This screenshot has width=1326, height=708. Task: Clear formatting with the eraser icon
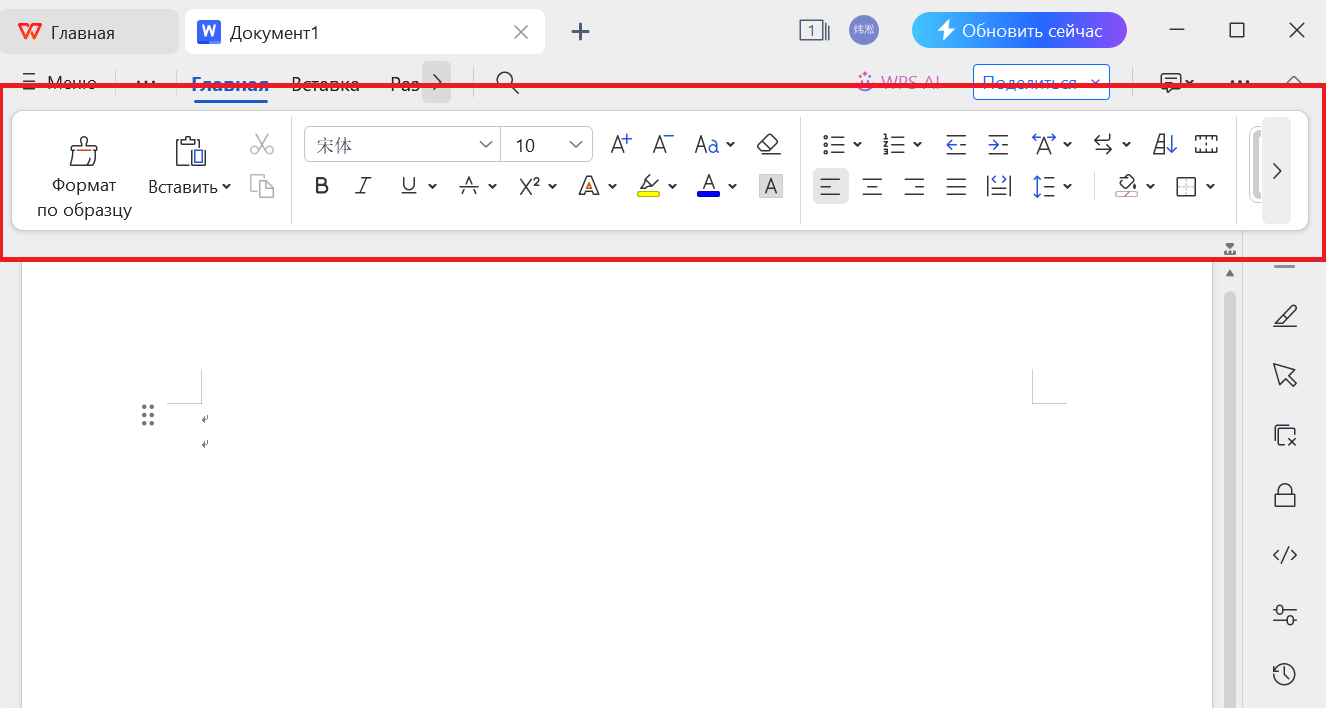[768, 145]
